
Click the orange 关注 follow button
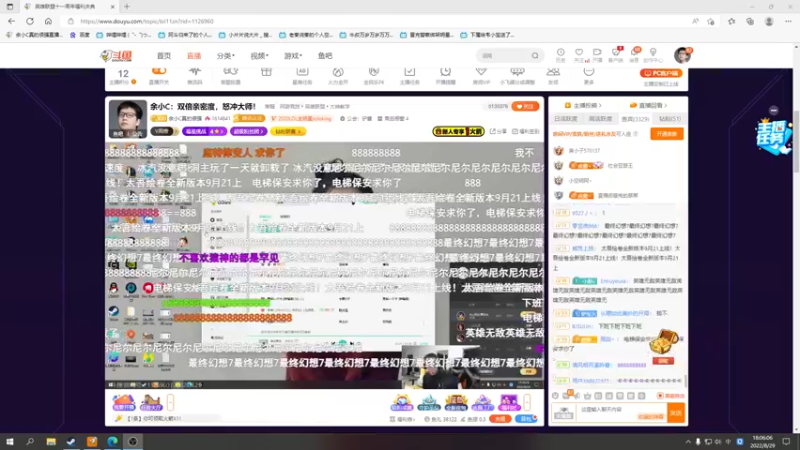[525, 106]
